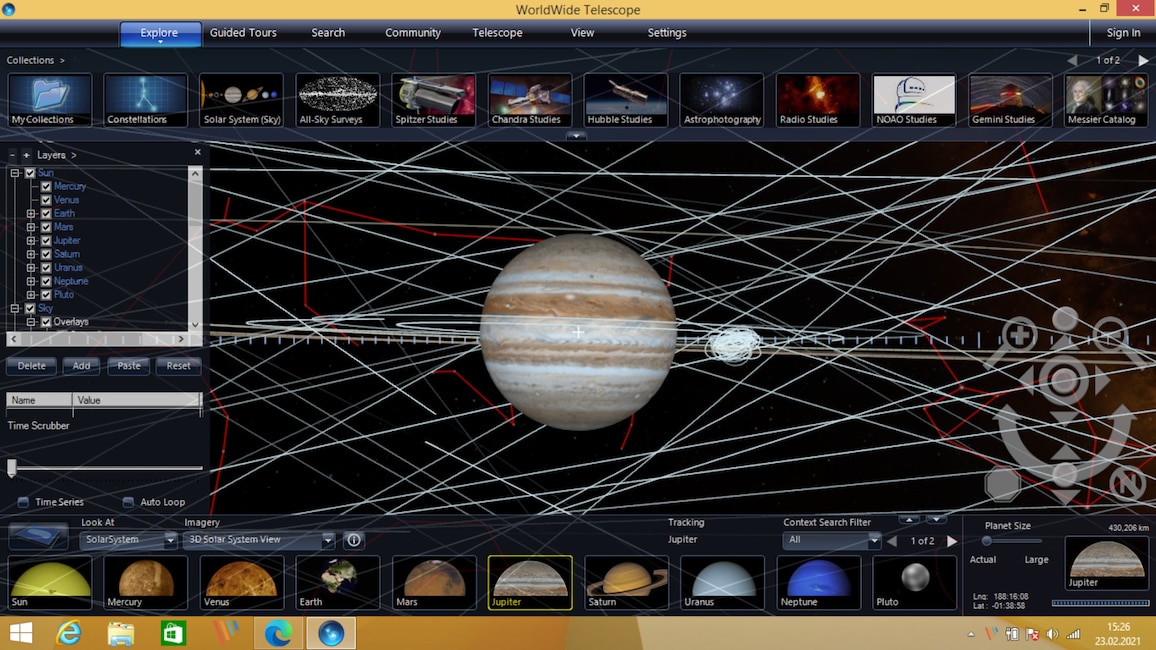Screen dimensions: 1156x650
Task: Click the North compass icon
Action: tap(1127, 484)
